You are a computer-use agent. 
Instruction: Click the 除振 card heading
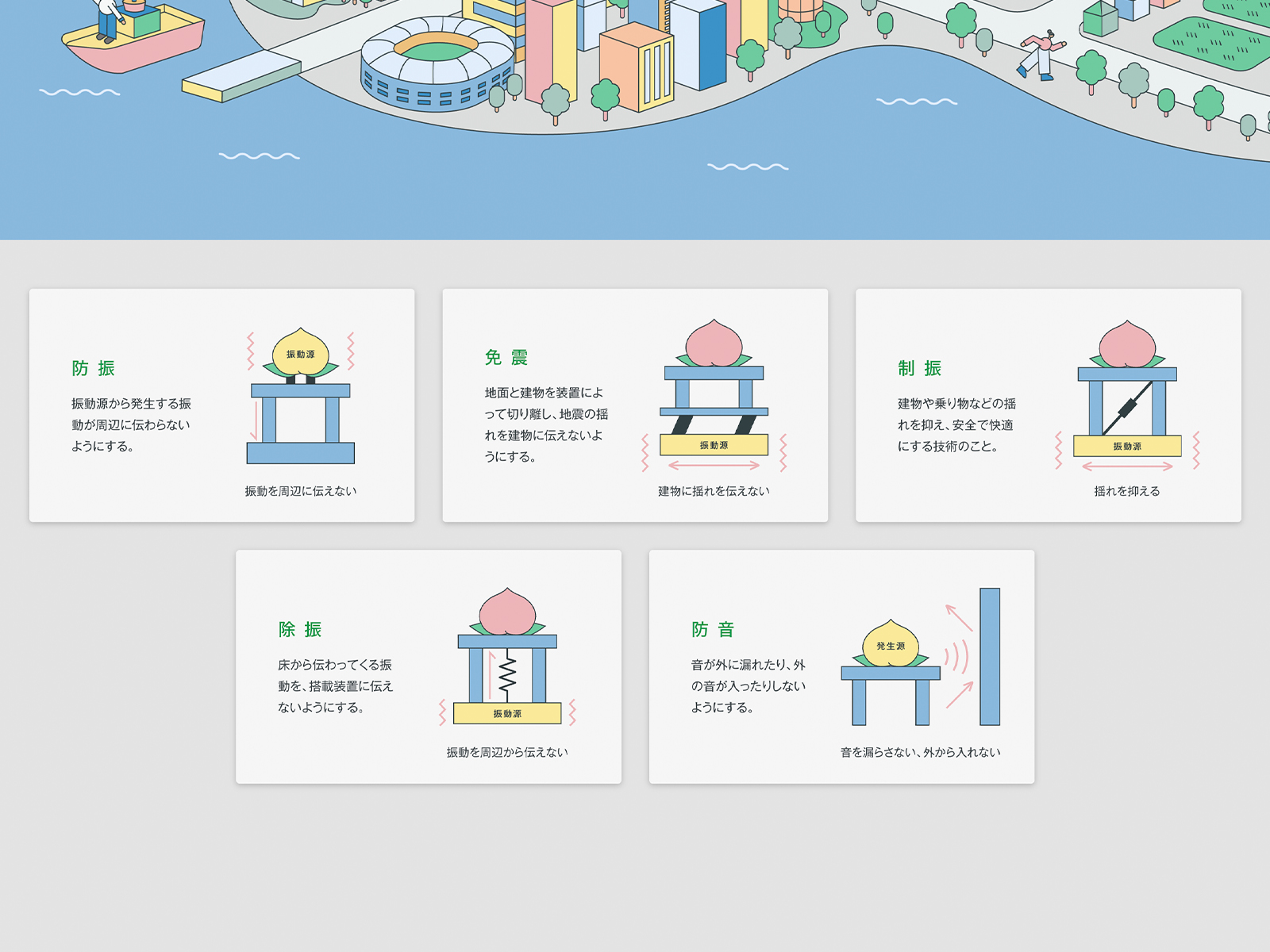click(x=300, y=629)
